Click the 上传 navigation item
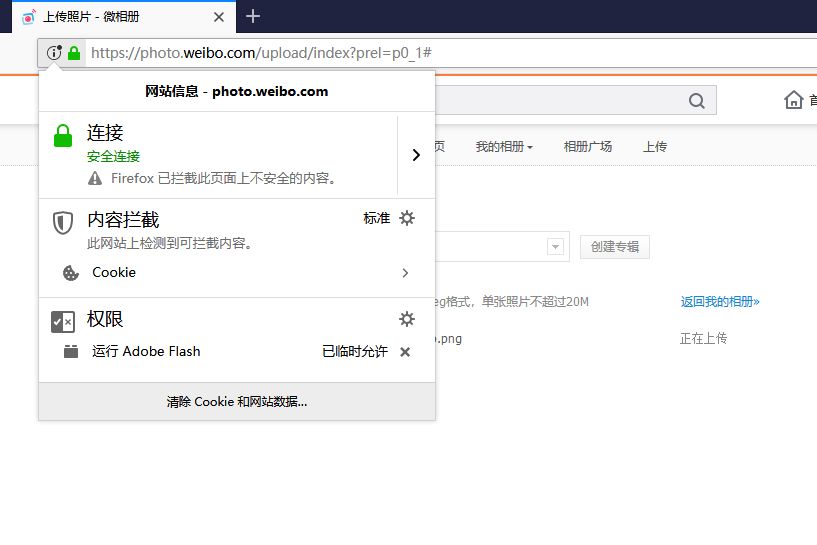 coord(654,146)
